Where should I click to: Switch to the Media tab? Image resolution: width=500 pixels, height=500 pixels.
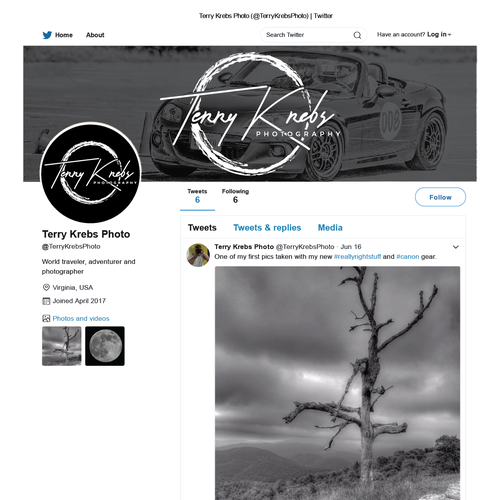pos(330,228)
